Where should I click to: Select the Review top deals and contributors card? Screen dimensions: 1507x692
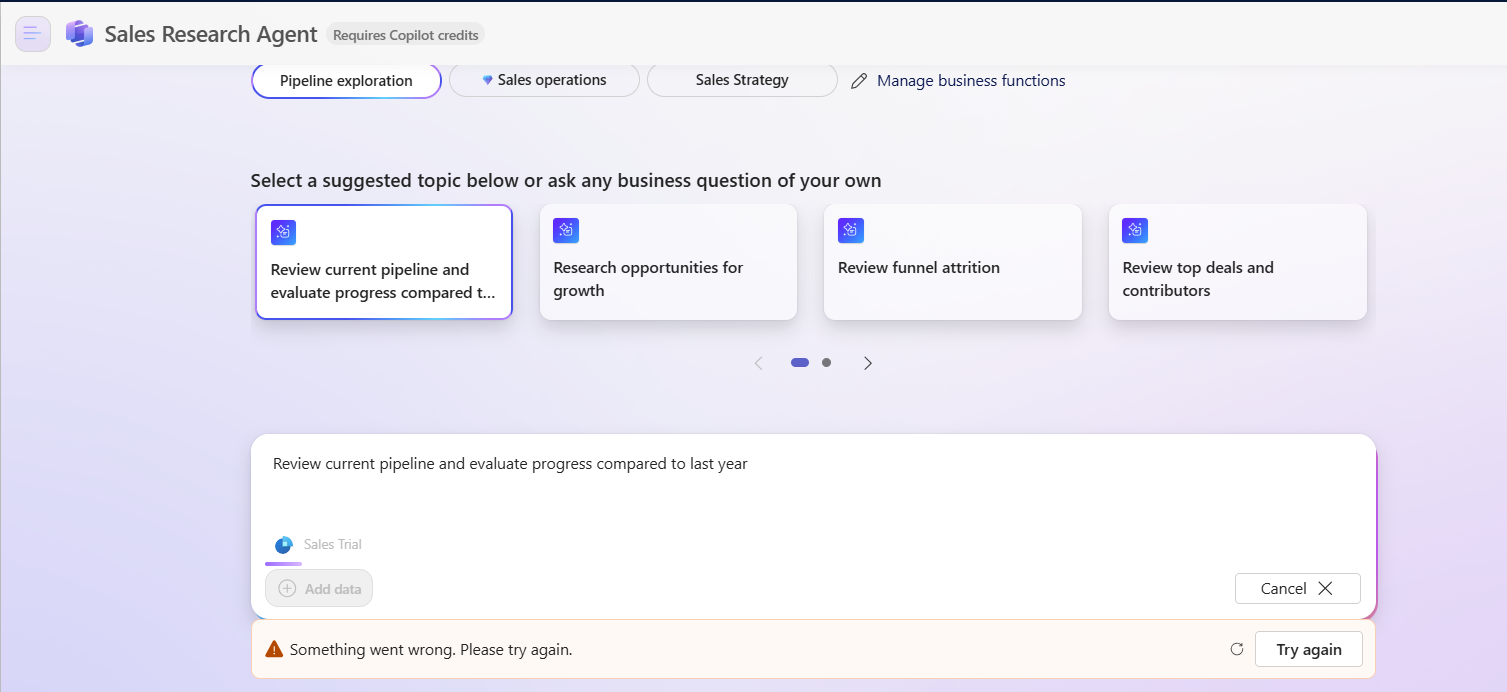(x=1238, y=262)
